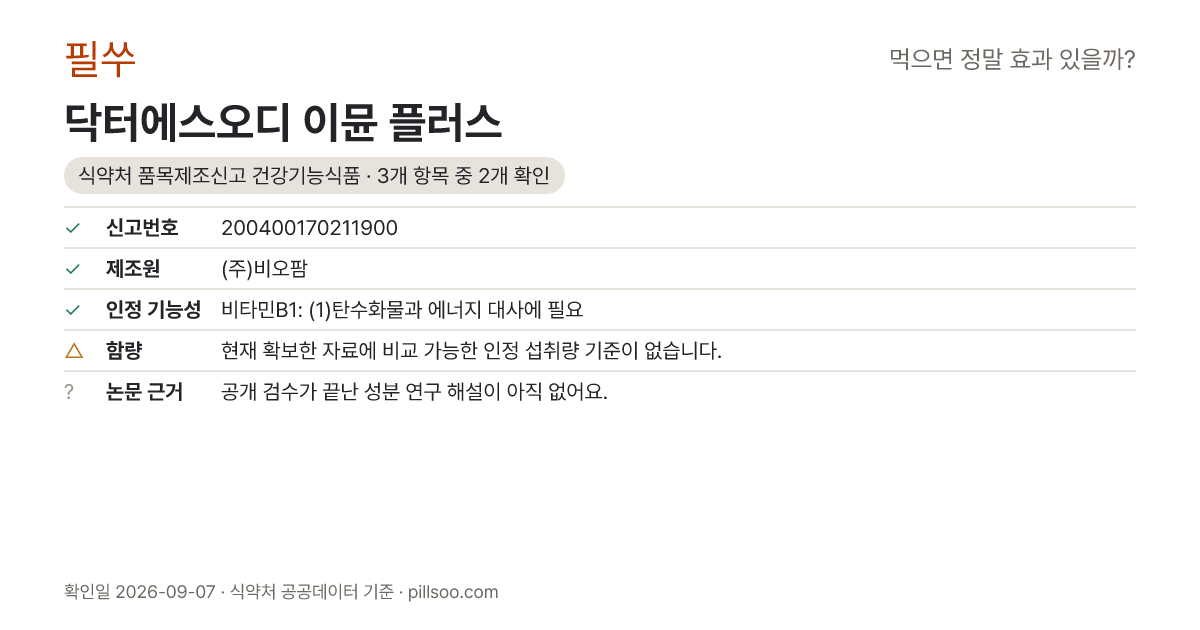This screenshot has height=630, width=1200.
Task: Click the 신고번호 row label
Action: (142, 228)
